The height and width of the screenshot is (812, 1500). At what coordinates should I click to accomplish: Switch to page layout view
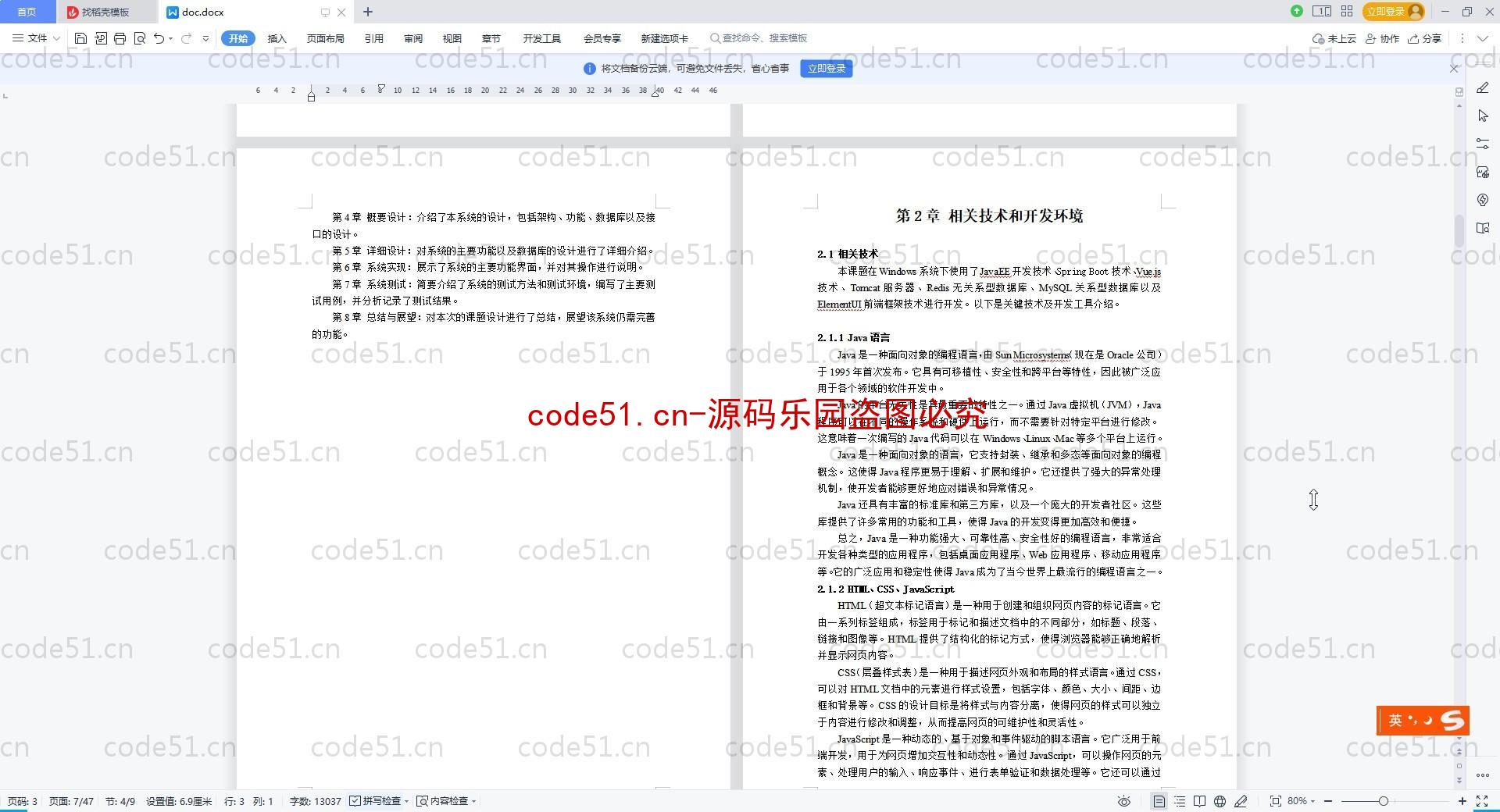click(x=1159, y=801)
